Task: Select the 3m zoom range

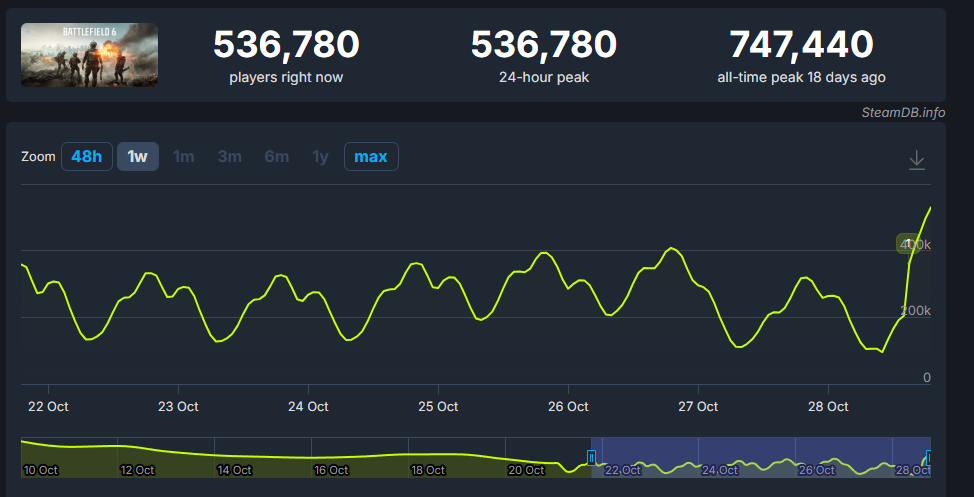Action: tap(229, 157)
